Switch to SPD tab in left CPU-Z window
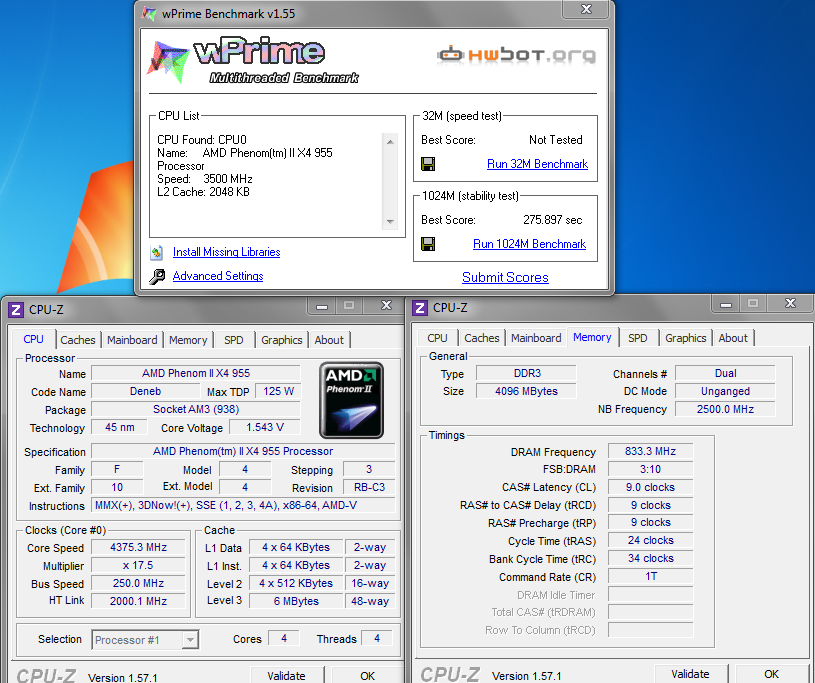The image size is (815, 683). pyautogui.click(x=234, y=340)
